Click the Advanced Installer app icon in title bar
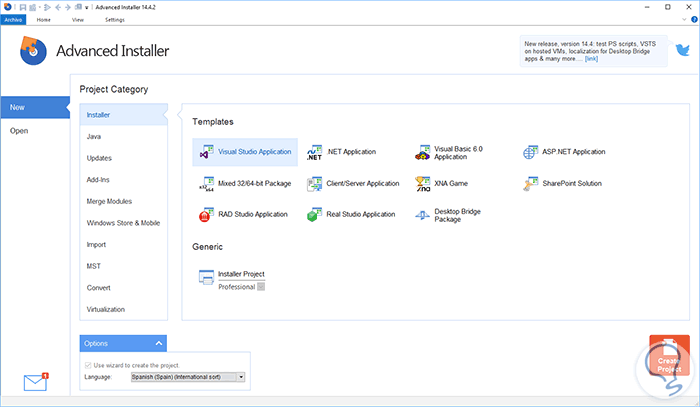Image resolution: width=700 pixels, height=407 pixels. tap(8, 7)
